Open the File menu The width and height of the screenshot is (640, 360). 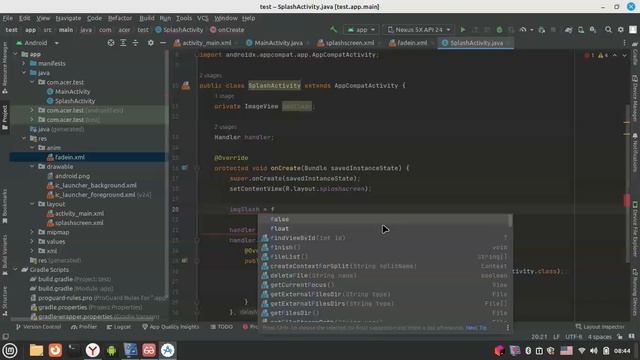(8, 18)
